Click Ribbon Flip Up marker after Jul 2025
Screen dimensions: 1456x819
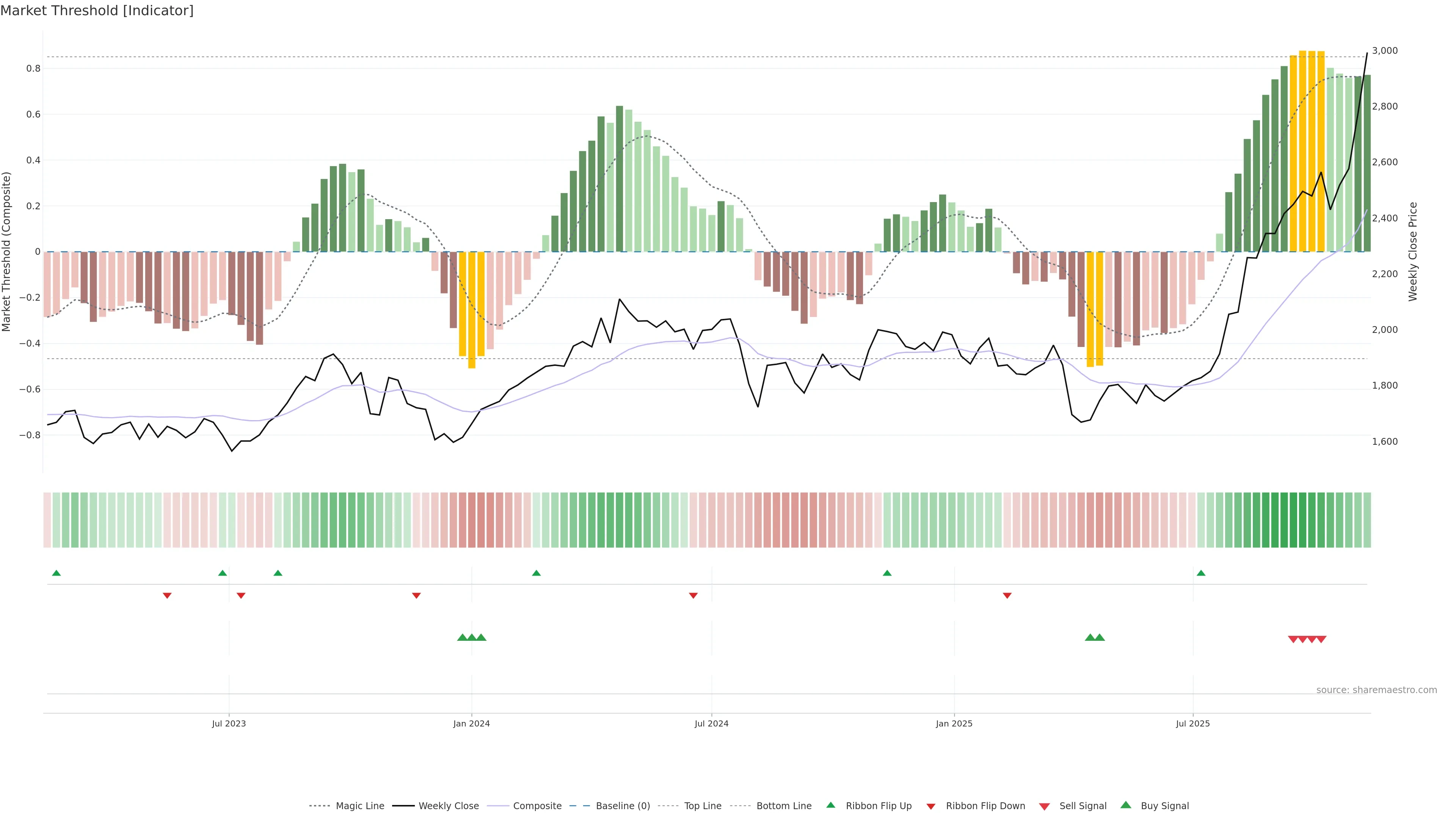(x=1201, y=573)
